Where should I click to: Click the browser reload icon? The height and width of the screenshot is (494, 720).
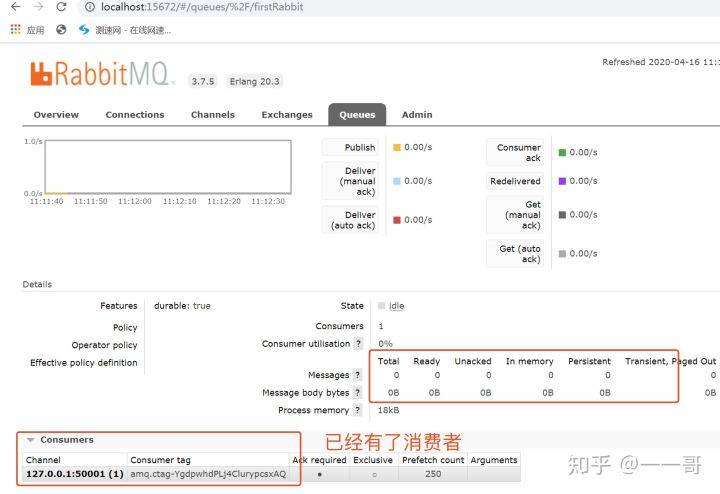pyautogui.click(x=61, y=7)
